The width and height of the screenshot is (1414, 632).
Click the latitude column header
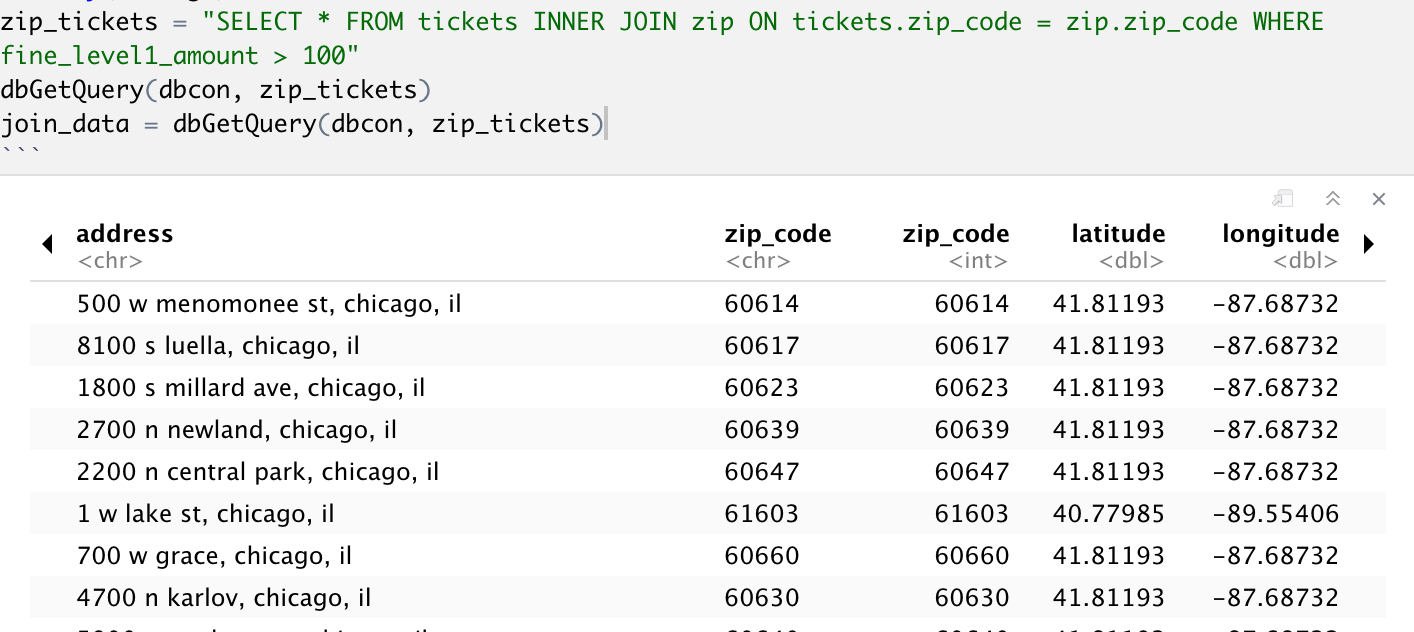point(1118,234)
